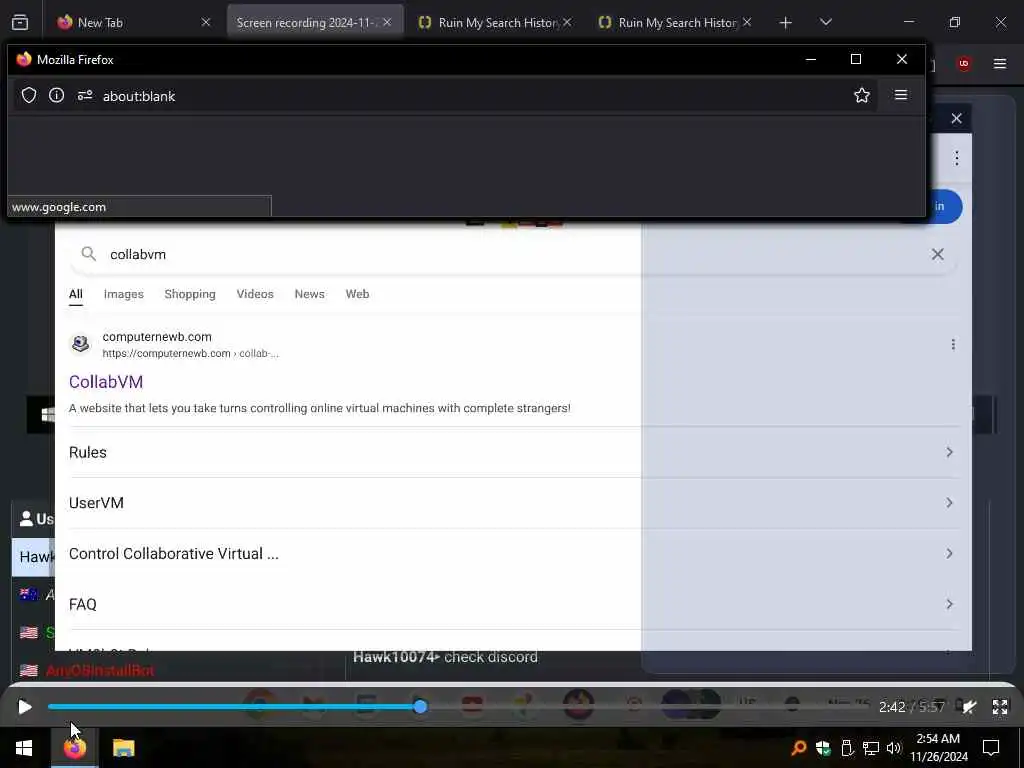The height and width of the screenshot is (768, 1024).
Task: Switch to the Images search tab
Action: click(123, 294)
